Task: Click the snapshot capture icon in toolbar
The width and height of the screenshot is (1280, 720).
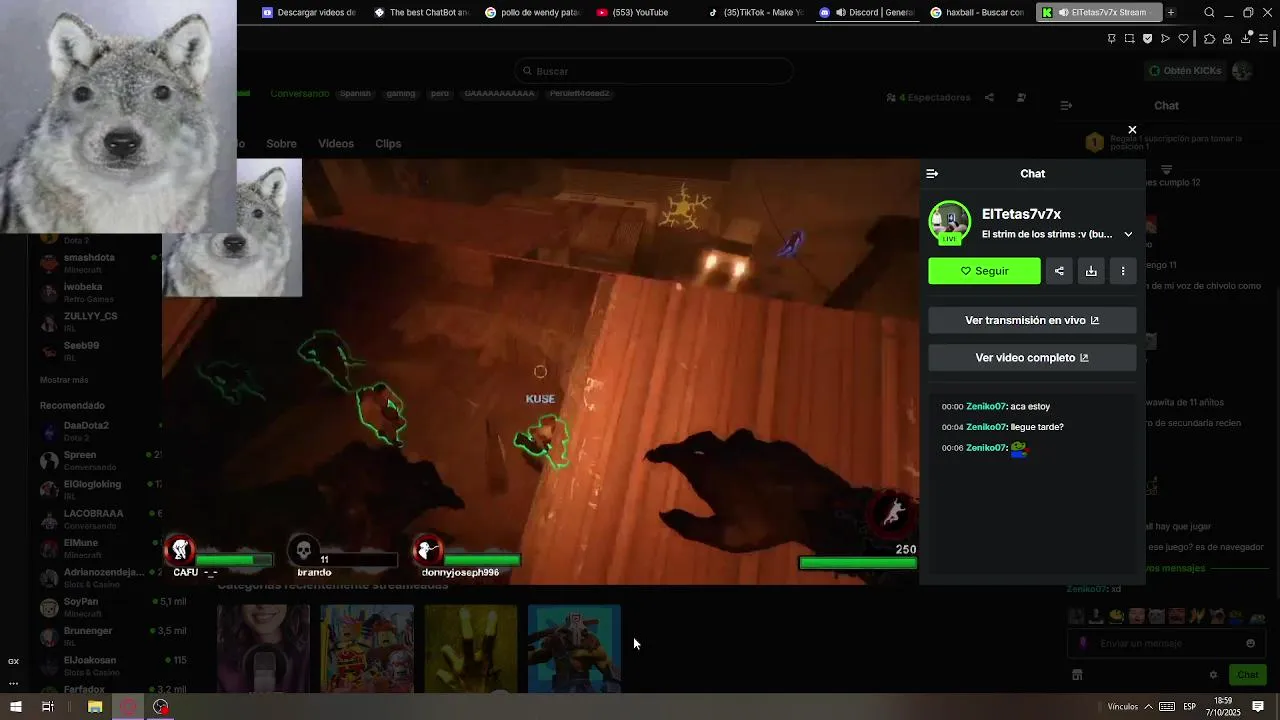Action: click(x=1129, y=39)
